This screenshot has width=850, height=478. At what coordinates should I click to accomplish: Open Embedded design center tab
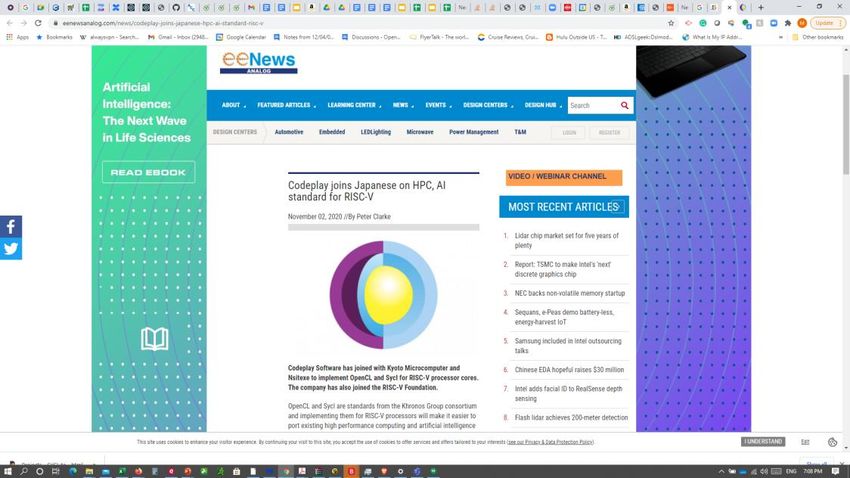tap(332, 132)
